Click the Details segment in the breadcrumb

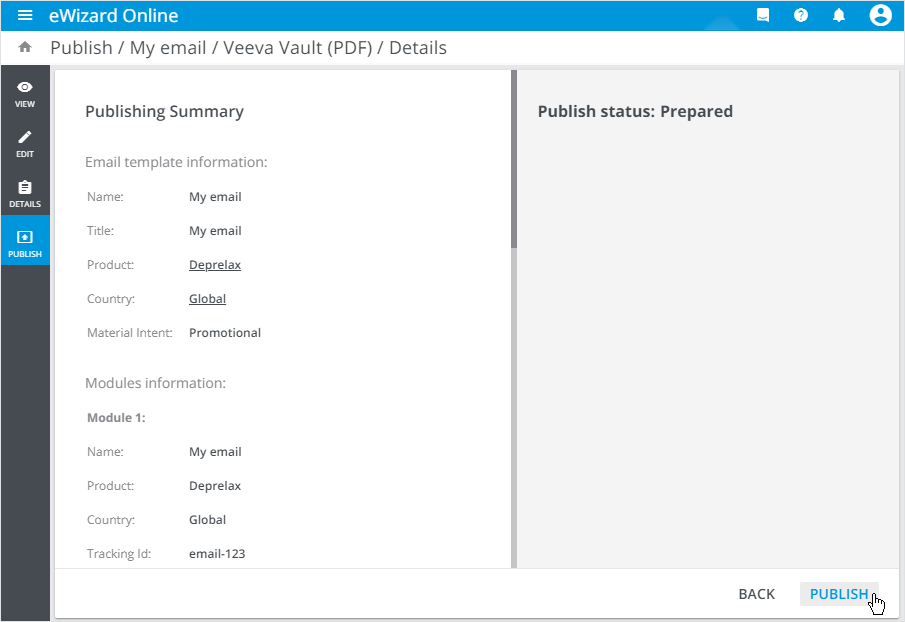(418, 48)
